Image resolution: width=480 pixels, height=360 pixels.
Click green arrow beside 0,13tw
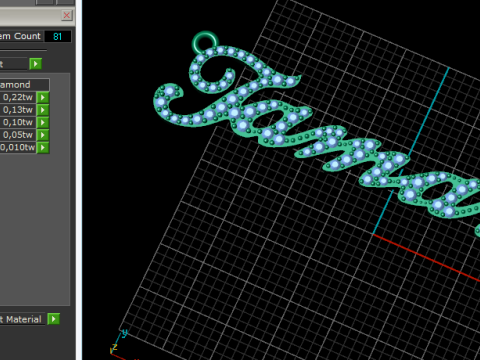[x=43, y=110]
